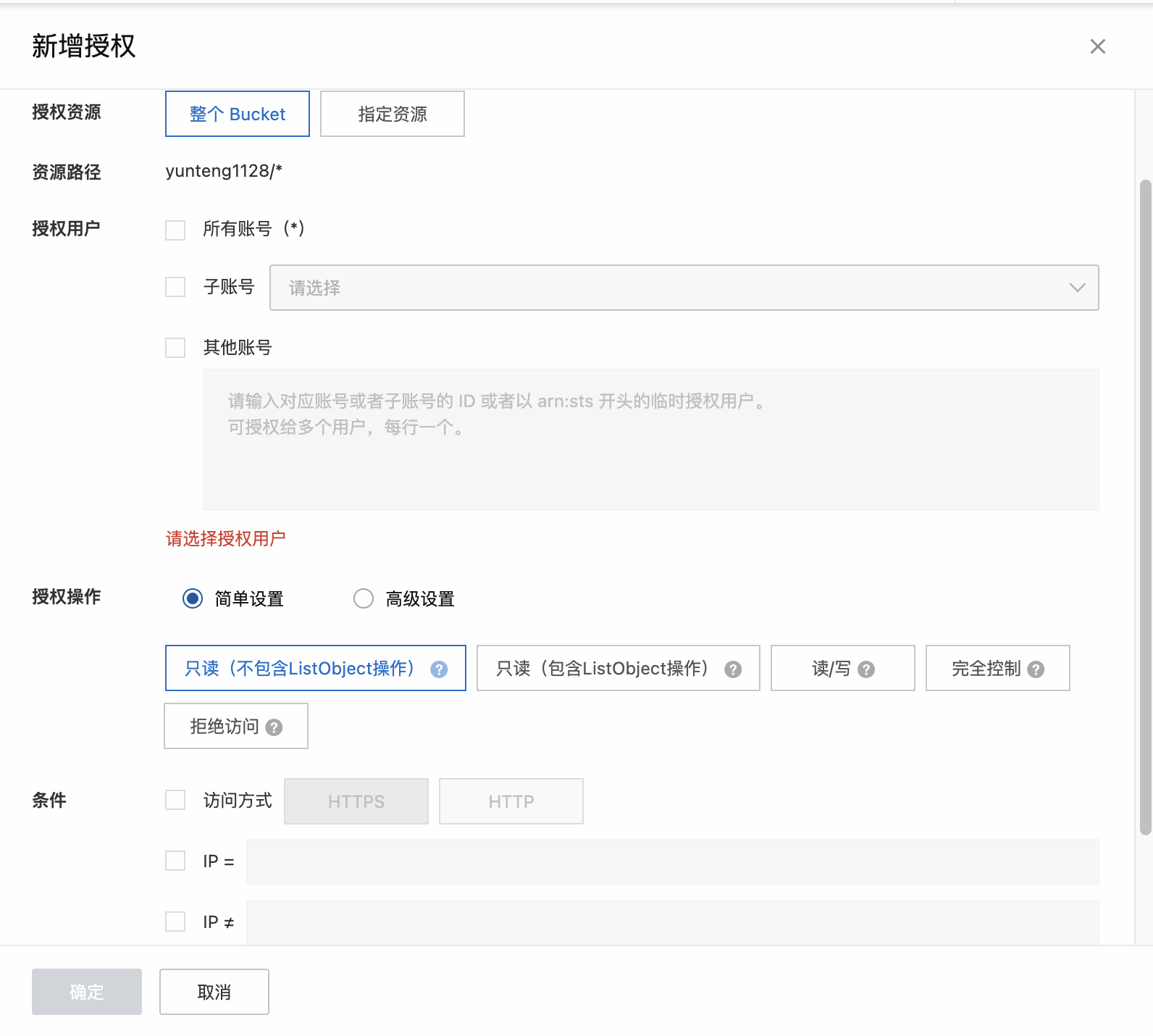Close the 新增授权 dialog with the X icon
Screen dimensions: 1153x1036
pos(1097,46)
